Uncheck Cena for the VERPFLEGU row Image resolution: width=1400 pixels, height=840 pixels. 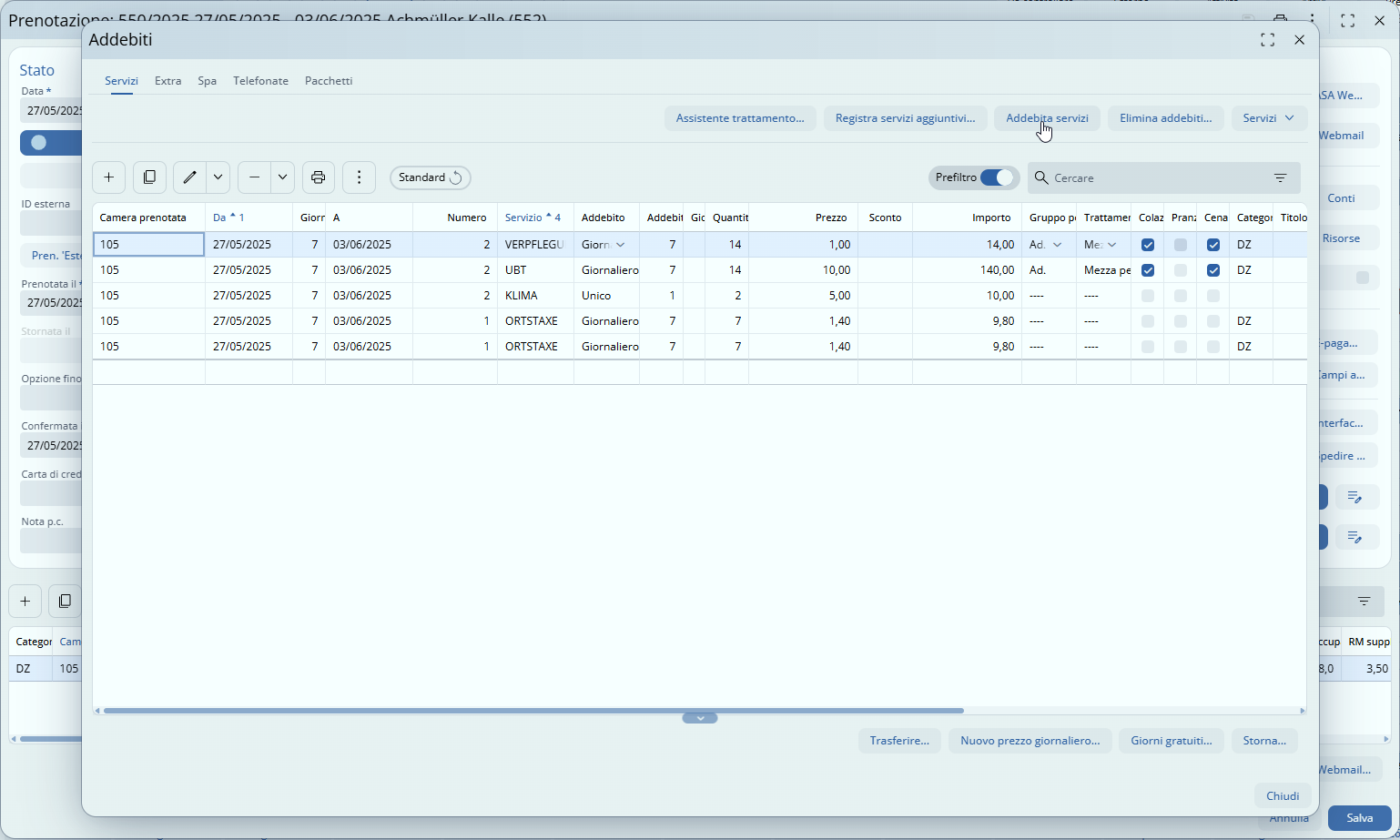coord(1213,245)
